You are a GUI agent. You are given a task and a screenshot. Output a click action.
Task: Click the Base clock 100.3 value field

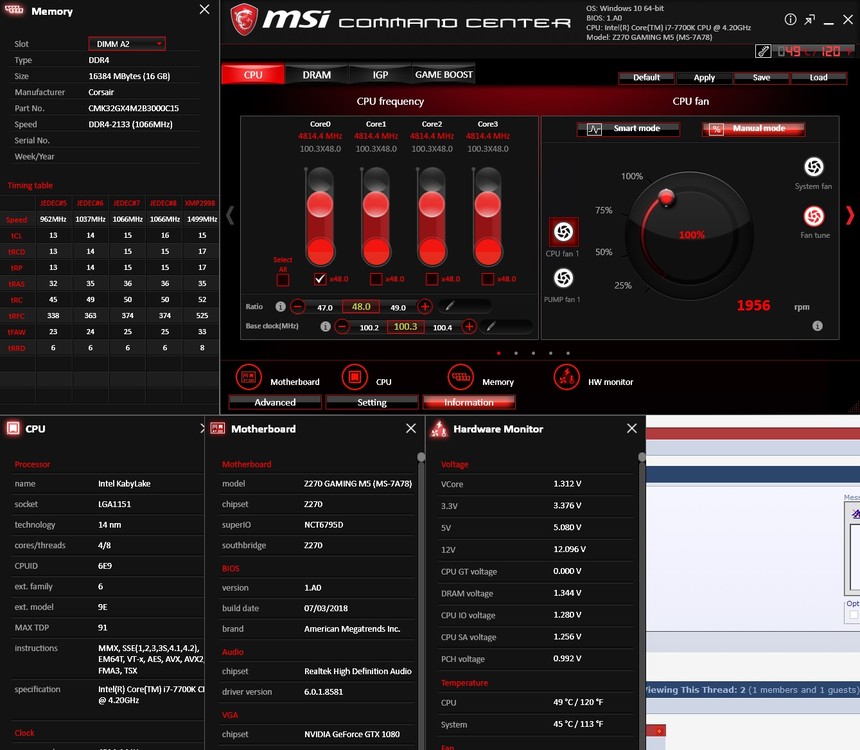click(405, 326)
